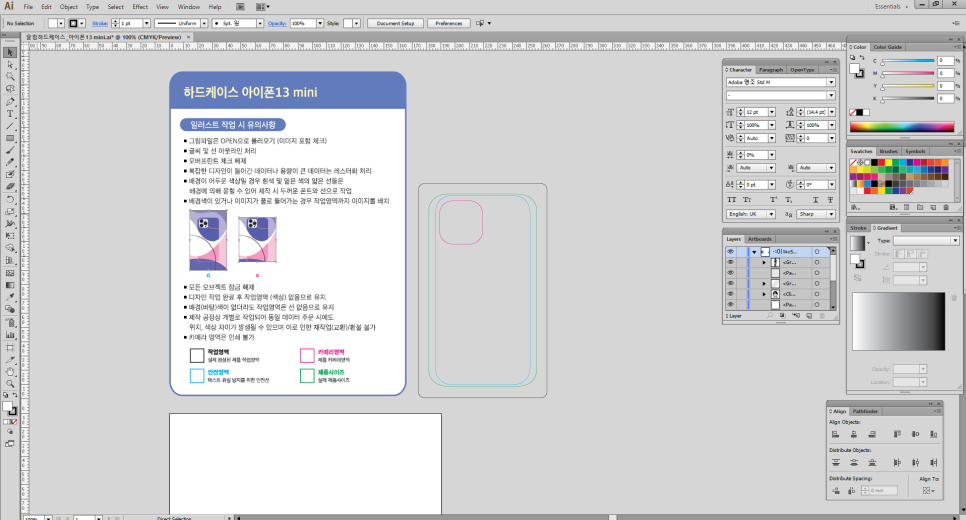The image size is (966, 520).
Task: Select the Mesh tool
Action: click(10, 273)
